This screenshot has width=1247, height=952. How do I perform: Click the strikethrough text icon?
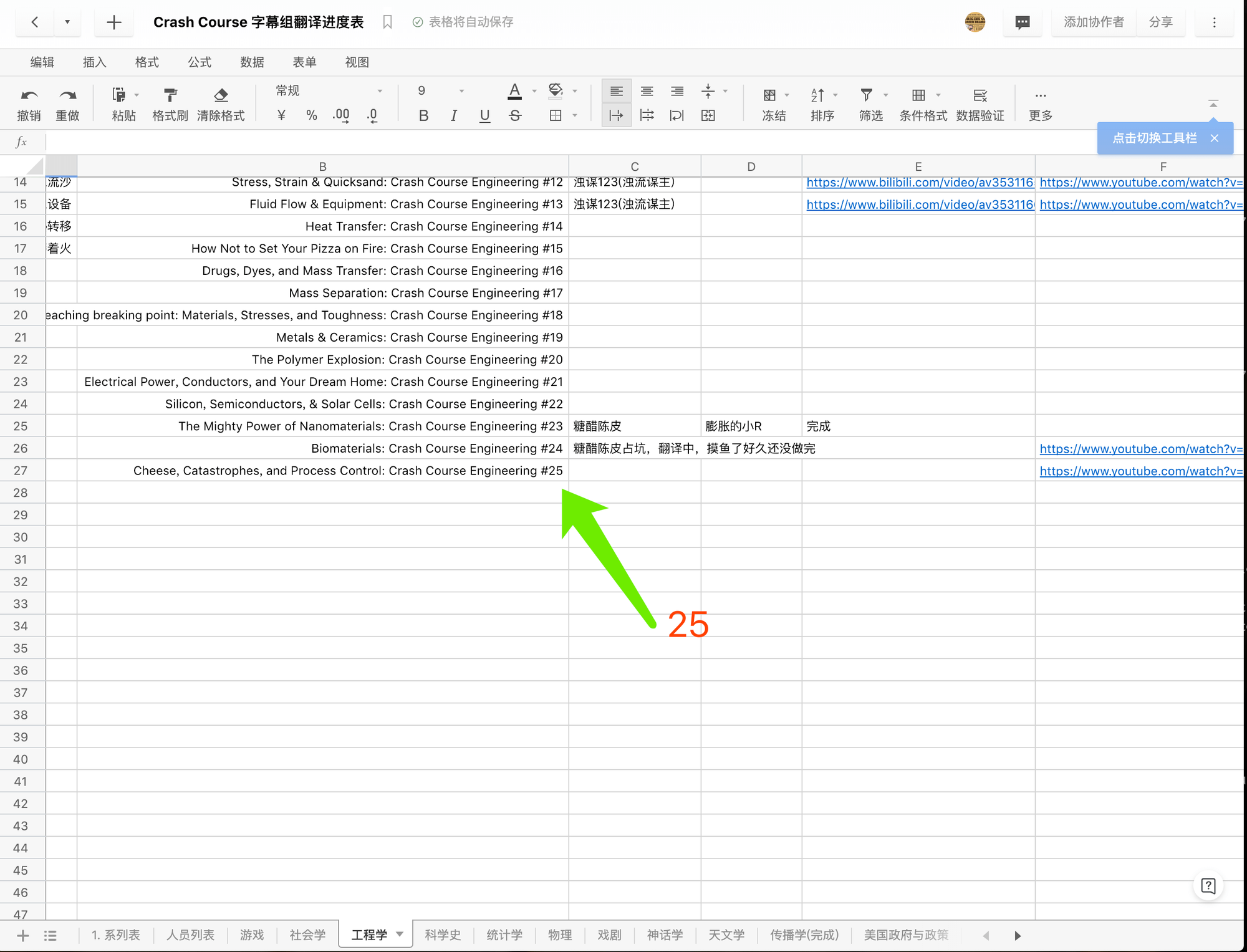click(514, 116)
